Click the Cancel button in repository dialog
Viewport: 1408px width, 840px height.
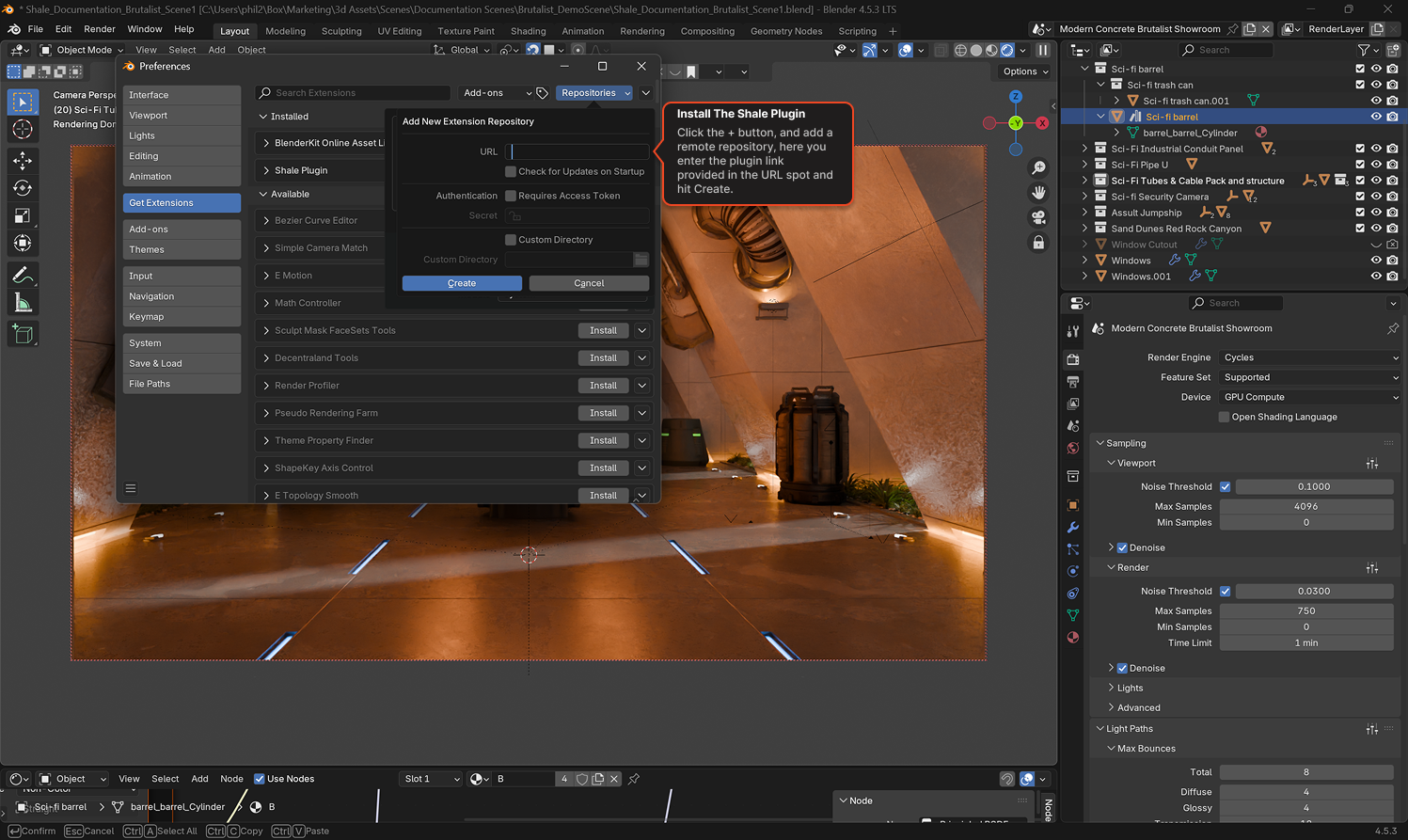tap(589, 283)
